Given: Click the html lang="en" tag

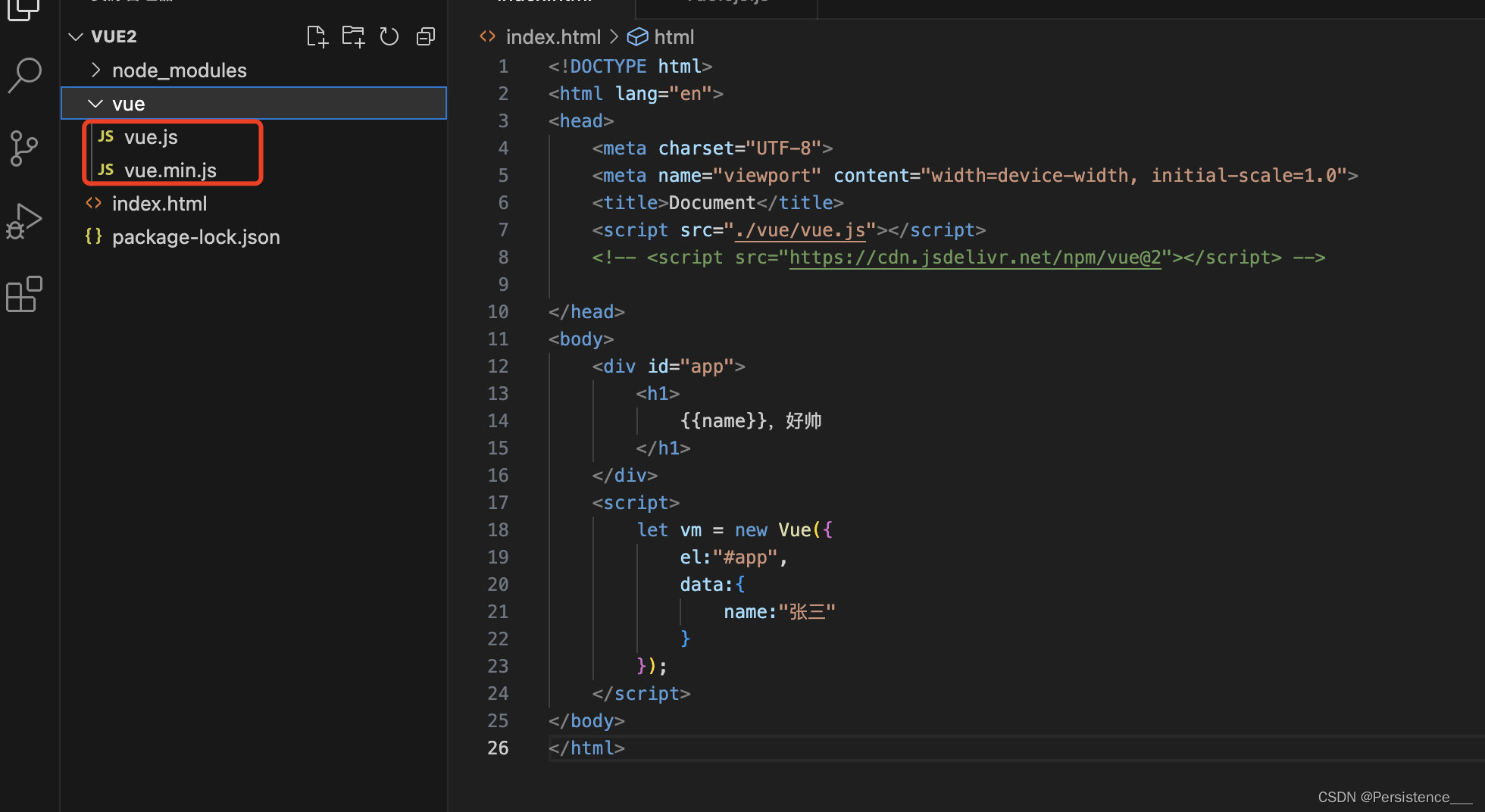Looking at the screenshot, I should tap(636, 94).
